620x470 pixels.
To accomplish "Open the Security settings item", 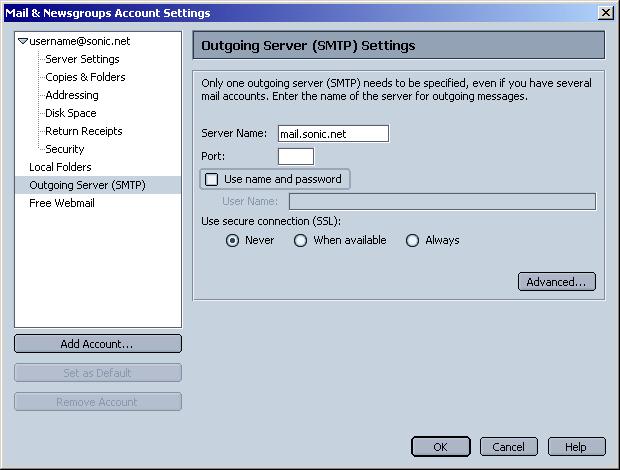I will tap(65, 149).
